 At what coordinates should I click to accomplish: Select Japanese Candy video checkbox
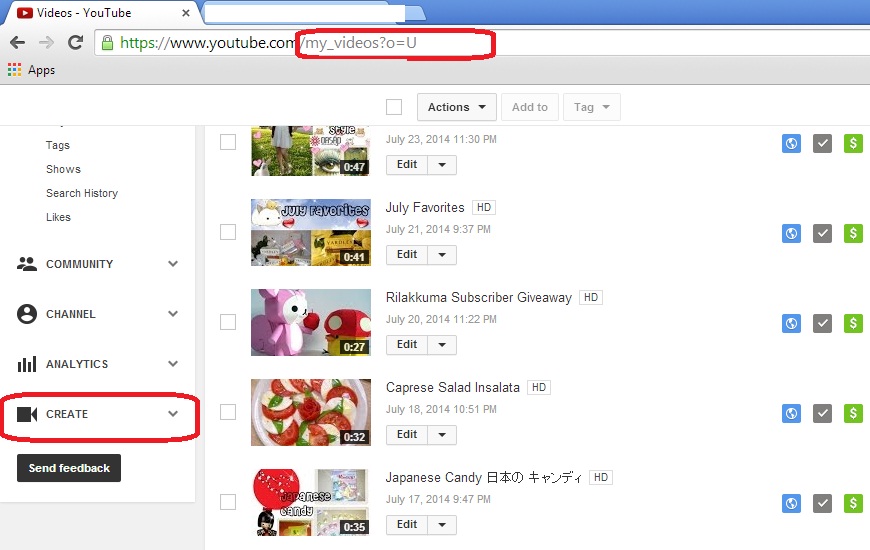228,502
